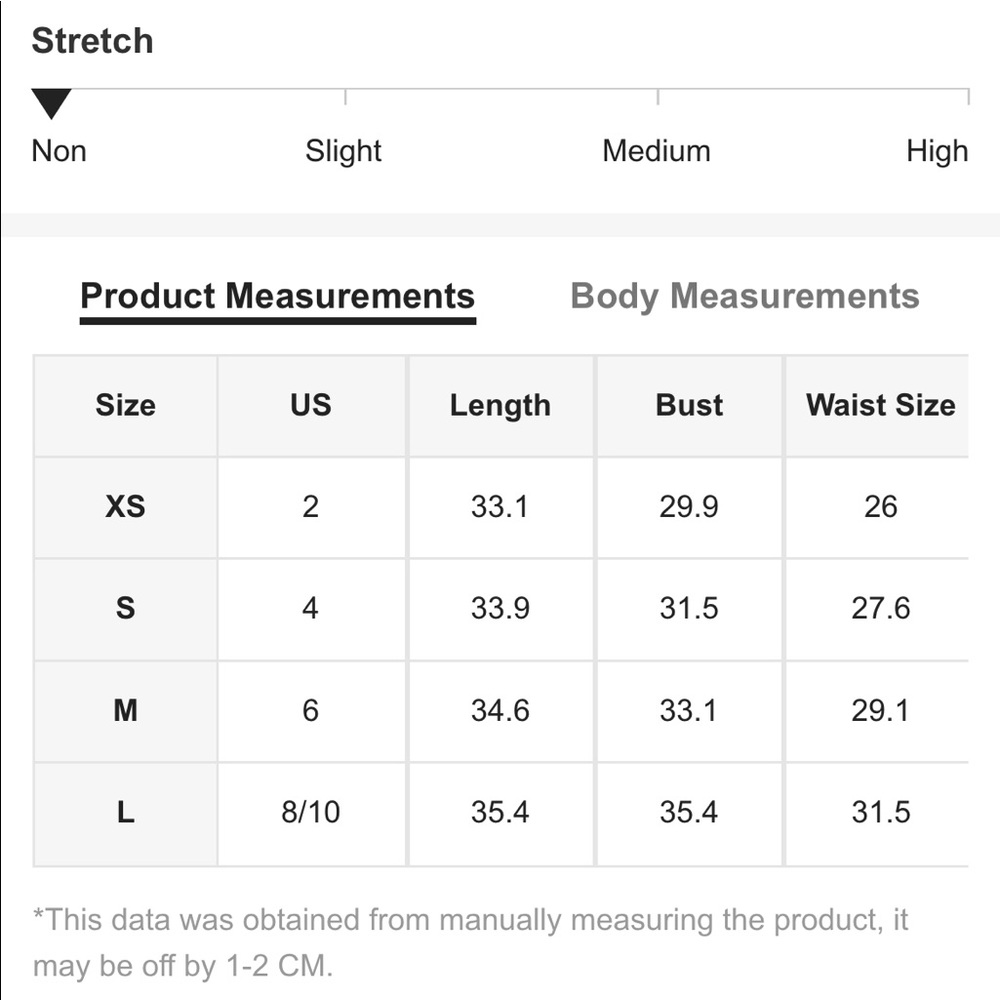The width and height of the screenshot is (1000, 1000).
Task: Select the S size row label
Action: pyautogui.click(x=125, y=608)
